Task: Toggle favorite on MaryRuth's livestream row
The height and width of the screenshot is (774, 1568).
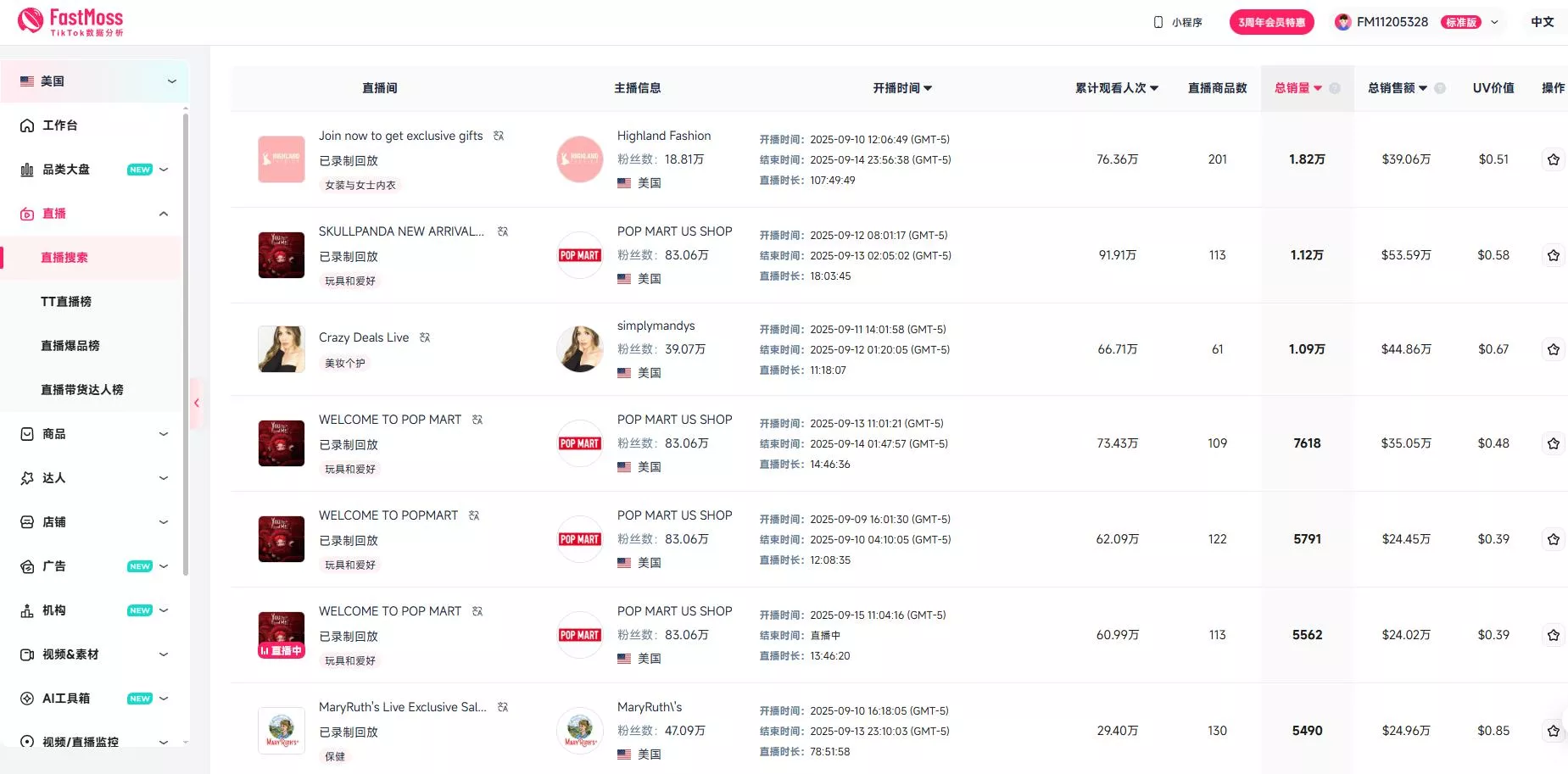Action: (x=1553, y=731)
